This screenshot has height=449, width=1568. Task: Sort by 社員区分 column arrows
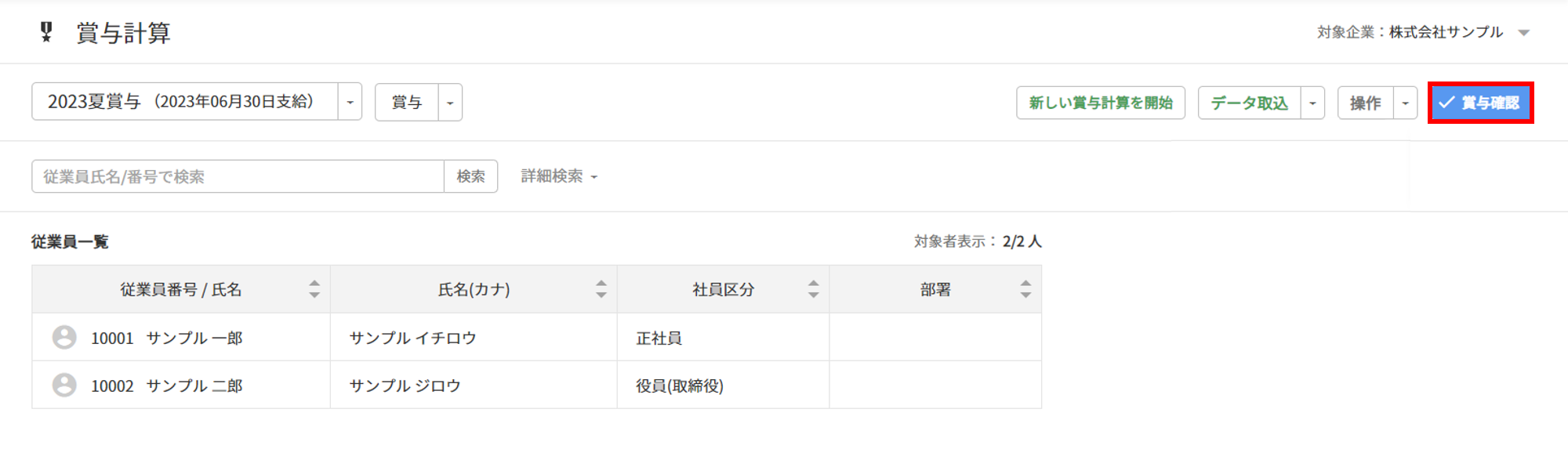click(x=814, y=289)
